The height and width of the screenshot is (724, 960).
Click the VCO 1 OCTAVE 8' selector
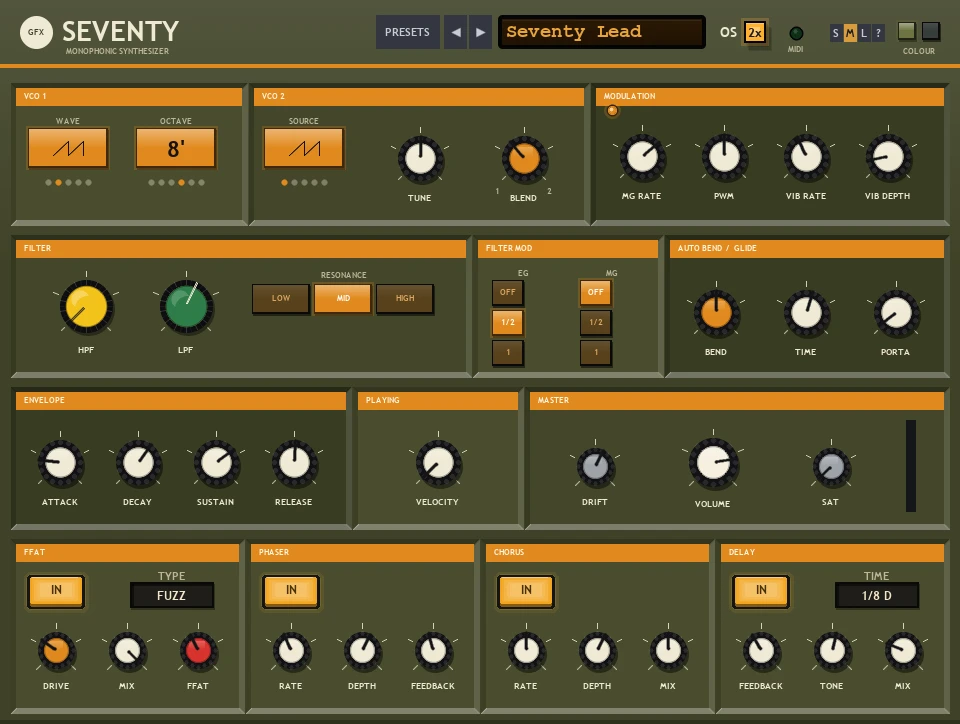pyautogui.click(x=176, y=147)
